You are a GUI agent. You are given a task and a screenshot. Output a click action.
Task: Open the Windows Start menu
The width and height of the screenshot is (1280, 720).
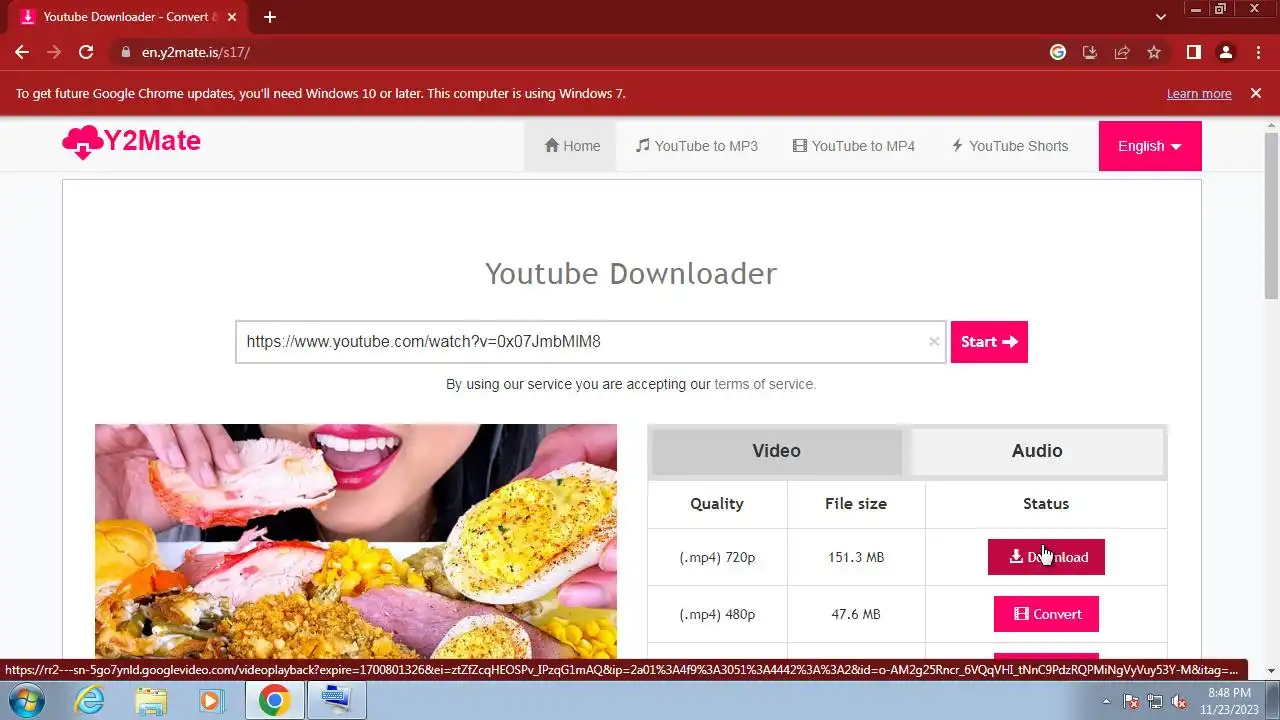(27, 701)
